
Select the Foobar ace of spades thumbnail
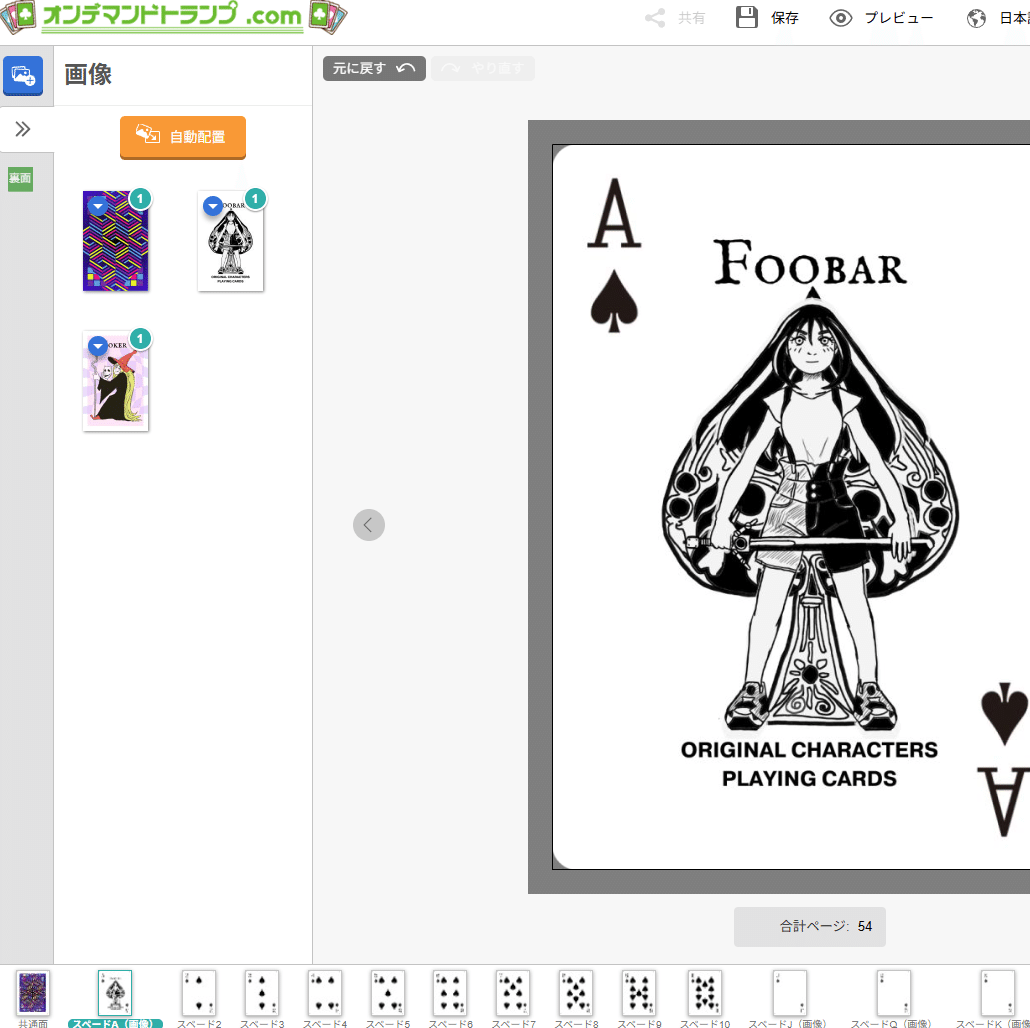point(231,241)
